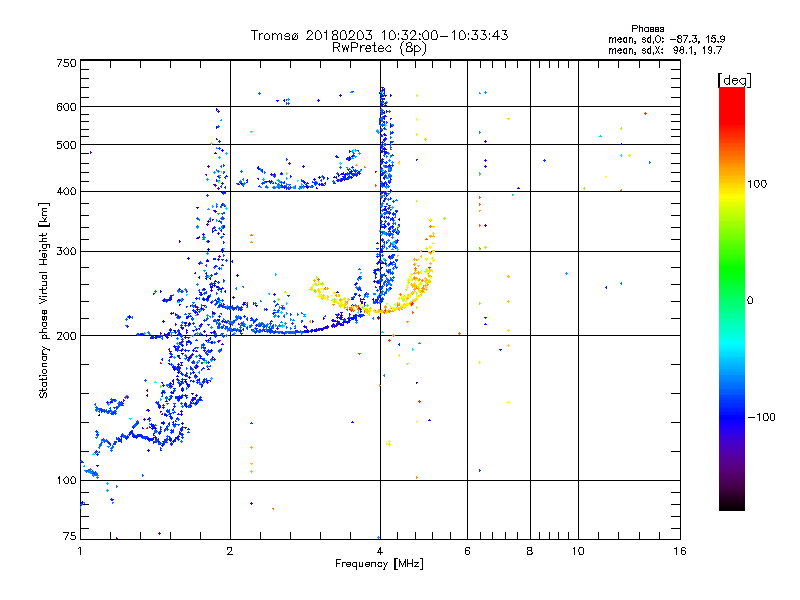Click x-axis tick label '16'
Viewport: 800px width, 600px height.
pos(680,551)
